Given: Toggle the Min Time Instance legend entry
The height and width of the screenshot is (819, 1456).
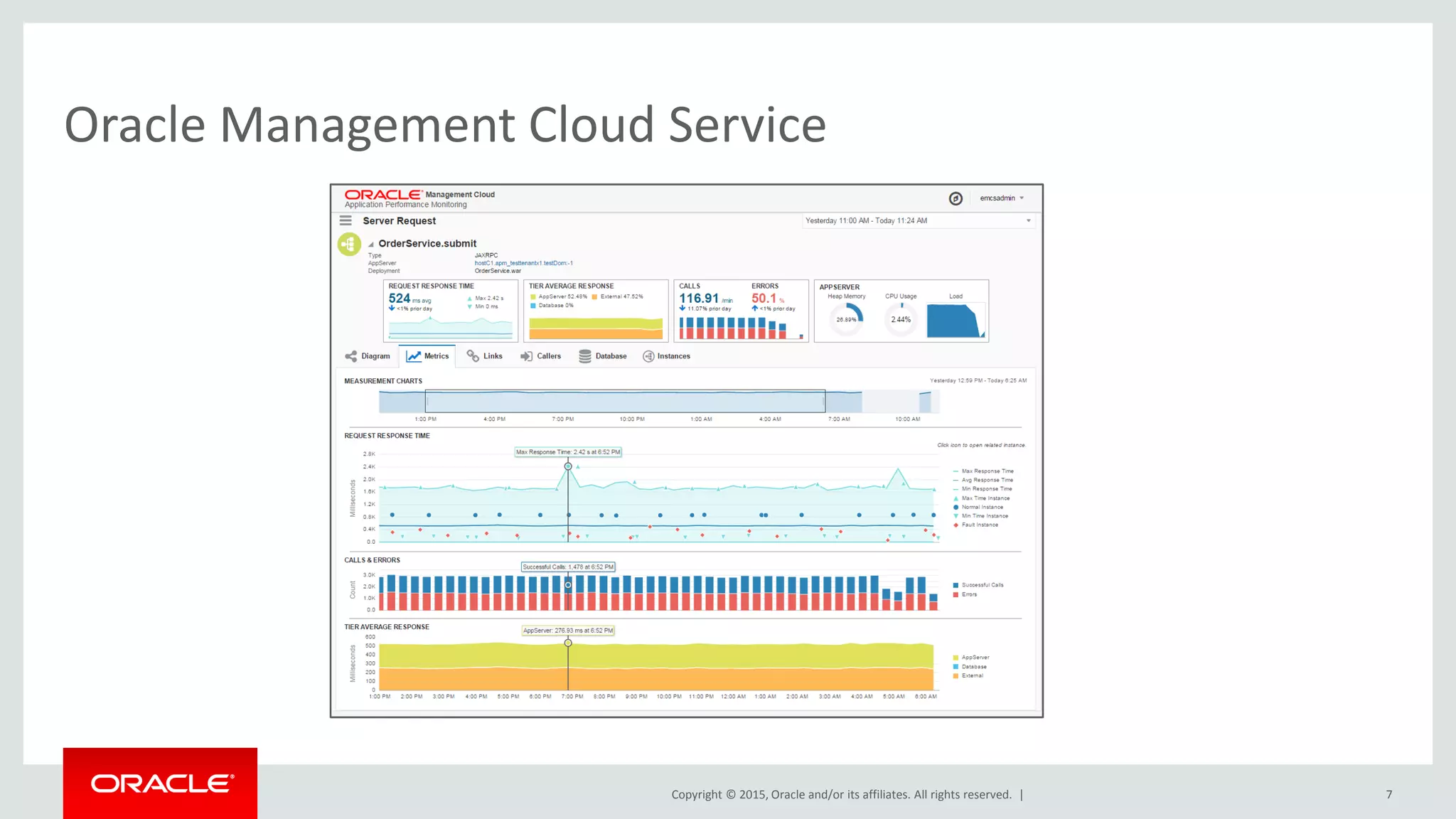Looking at the screenshot, I should (980, 516).
